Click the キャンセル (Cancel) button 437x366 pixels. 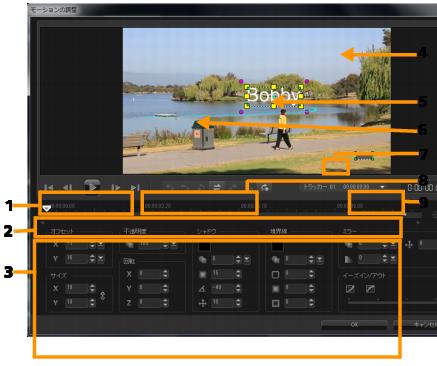(417, 324)
